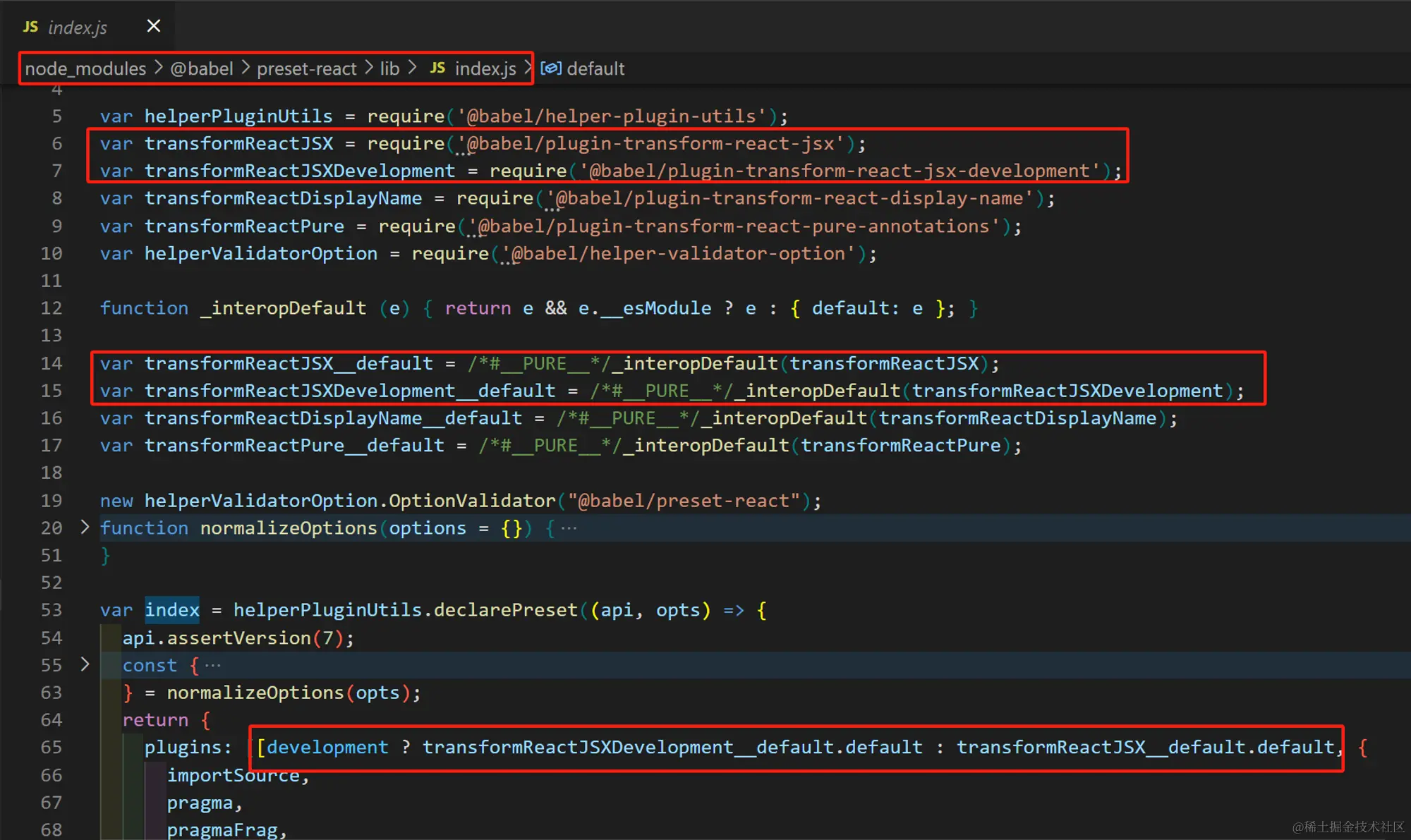Open node_modules breadcrumb segment
The image size is (1411, 840).
click(x=85, y=68)
